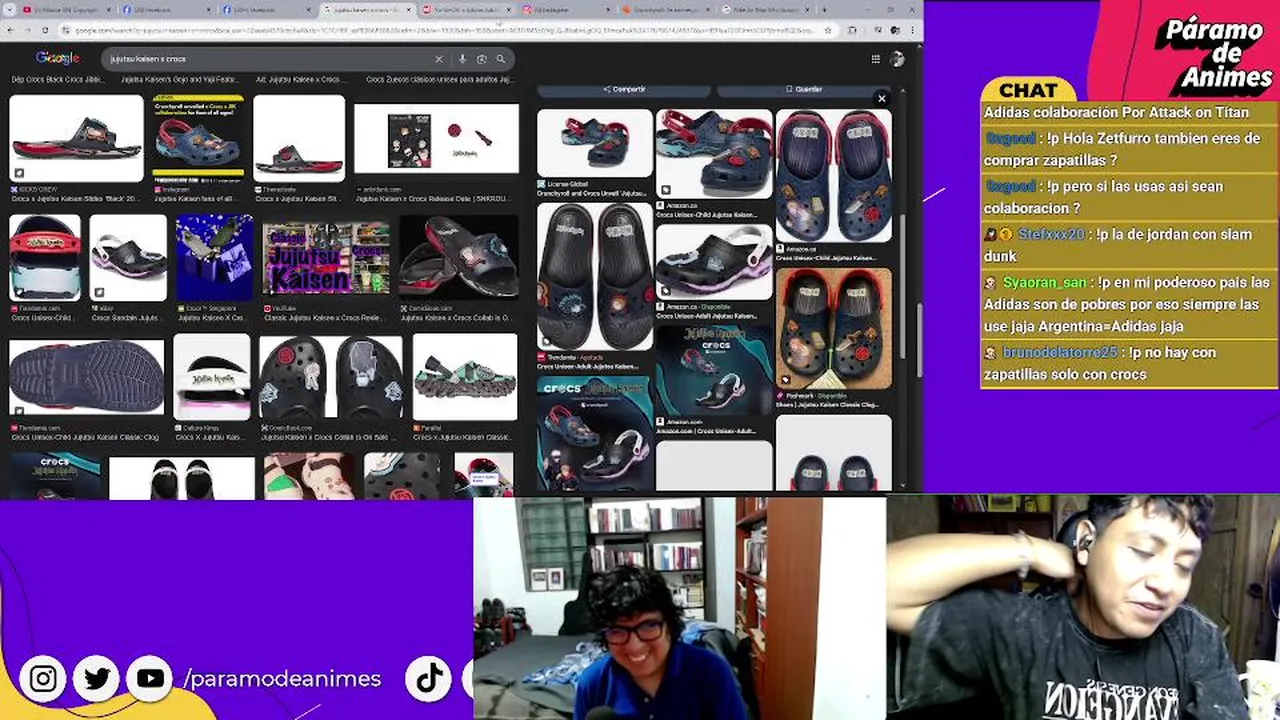Viewport: 1280px width, 720px height.
Task: Bookmark this page with the star icon
Action: point(827,30)
